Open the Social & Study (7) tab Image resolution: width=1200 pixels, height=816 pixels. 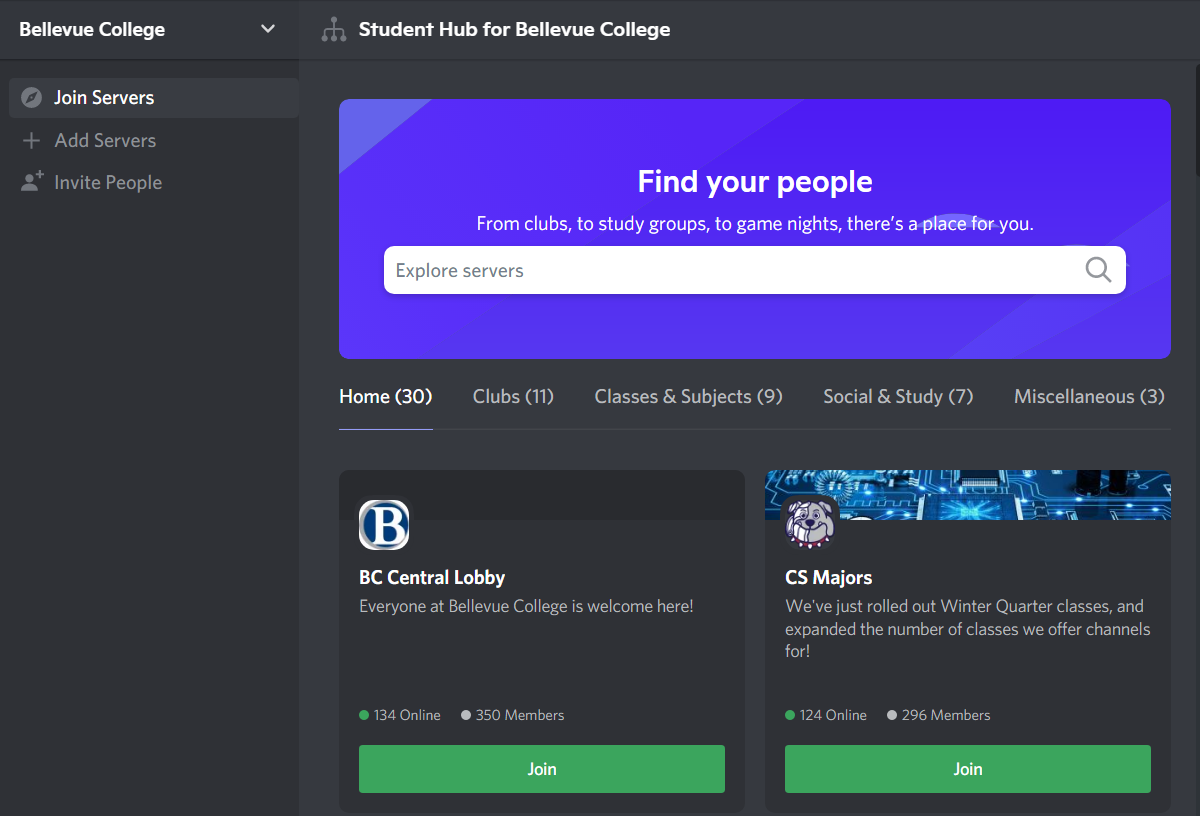(898, 397)
